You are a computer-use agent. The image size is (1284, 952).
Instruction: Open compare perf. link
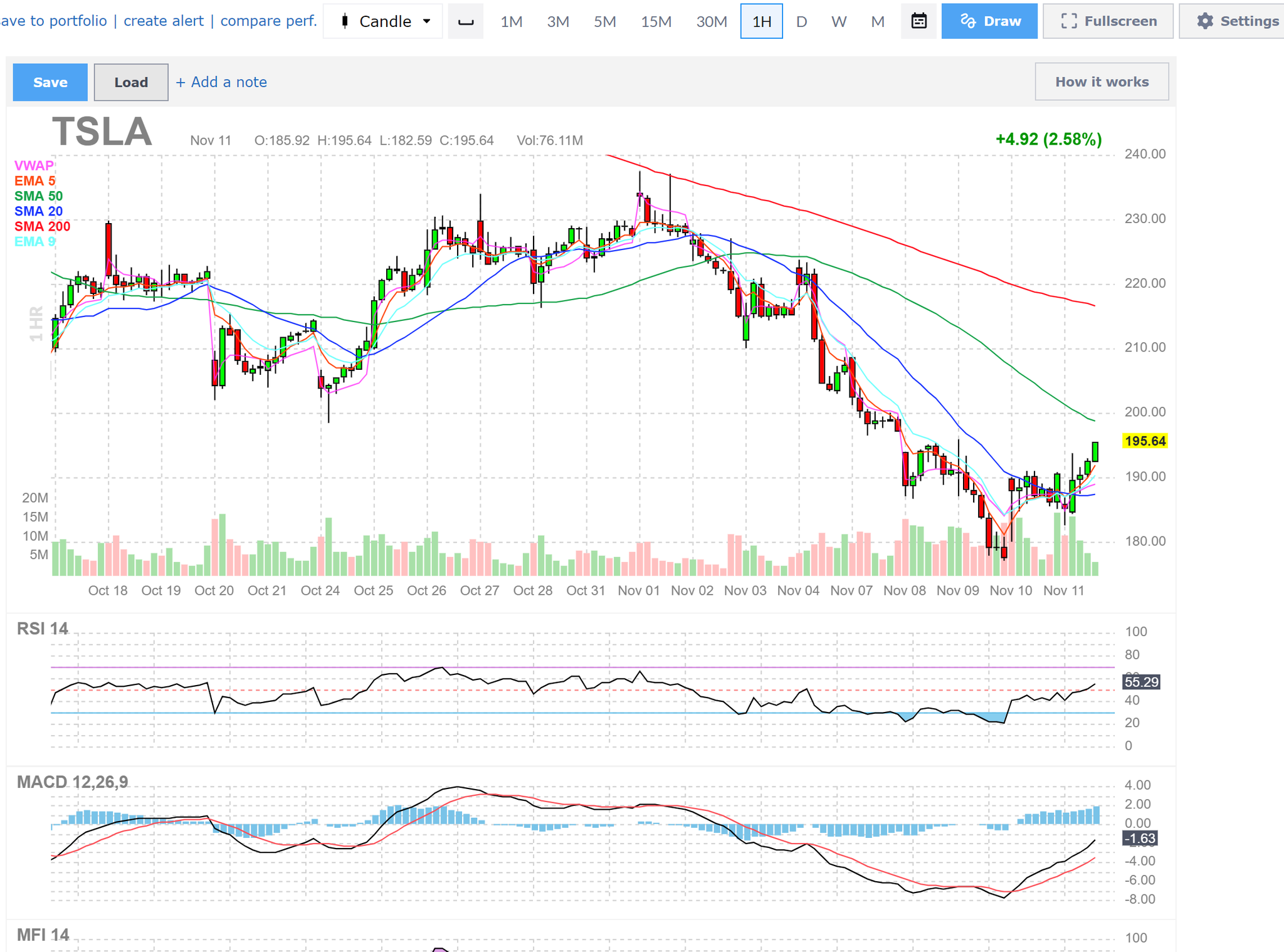[268, 21]
